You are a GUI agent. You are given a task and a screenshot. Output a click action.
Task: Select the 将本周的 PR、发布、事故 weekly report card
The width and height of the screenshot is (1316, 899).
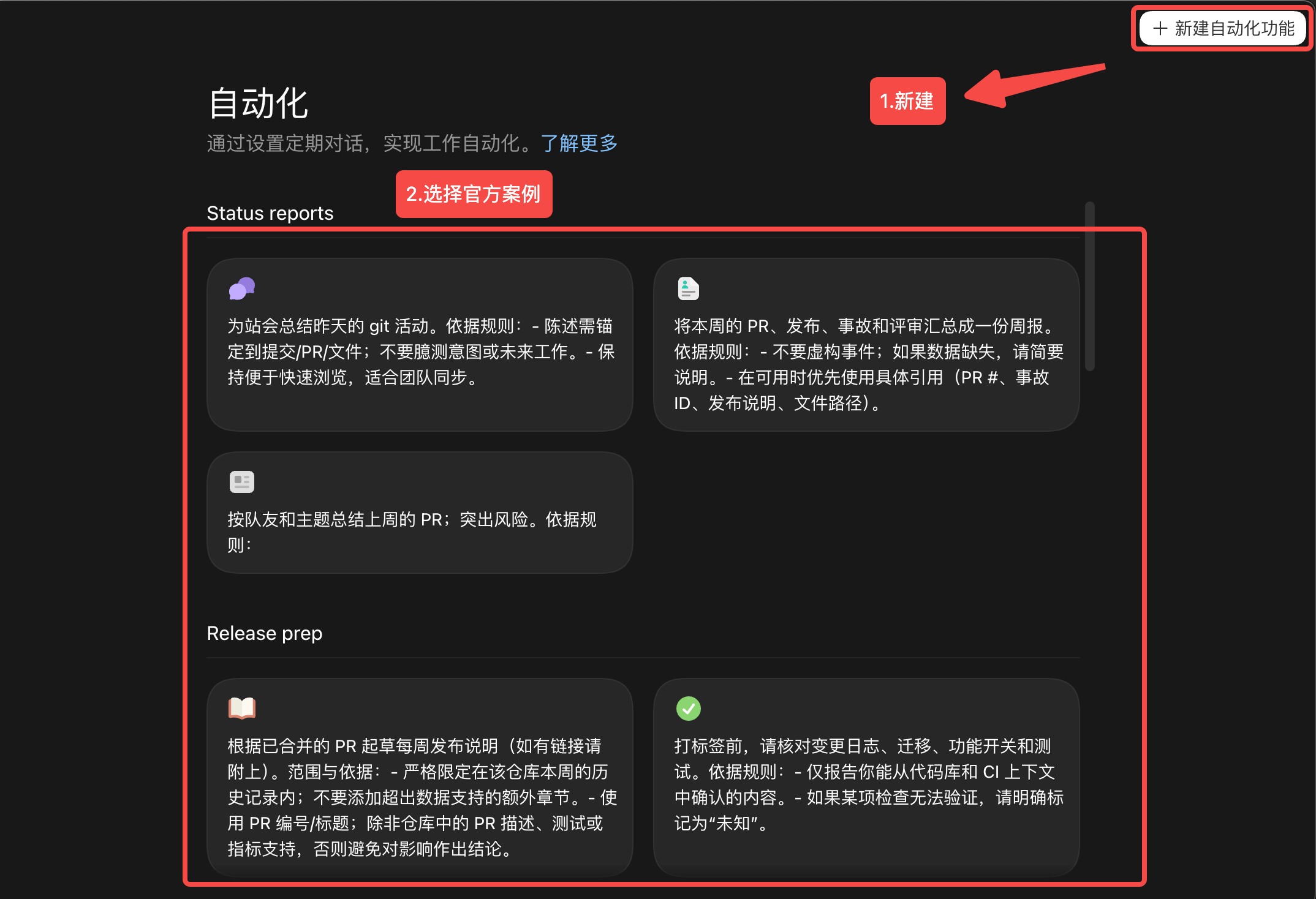point(866,345)
